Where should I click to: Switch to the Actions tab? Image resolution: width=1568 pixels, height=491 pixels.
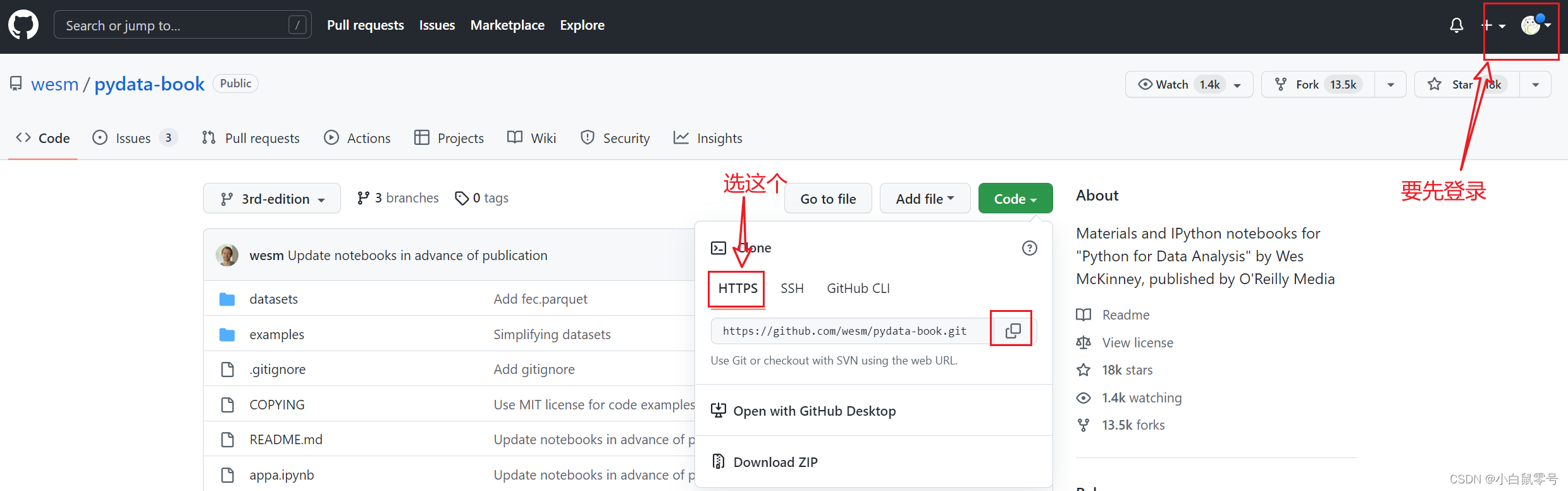click(357, 138)
